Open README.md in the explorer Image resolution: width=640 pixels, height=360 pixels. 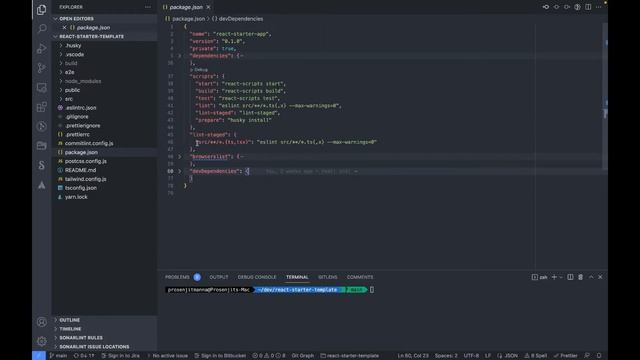(x=80, y=170)
